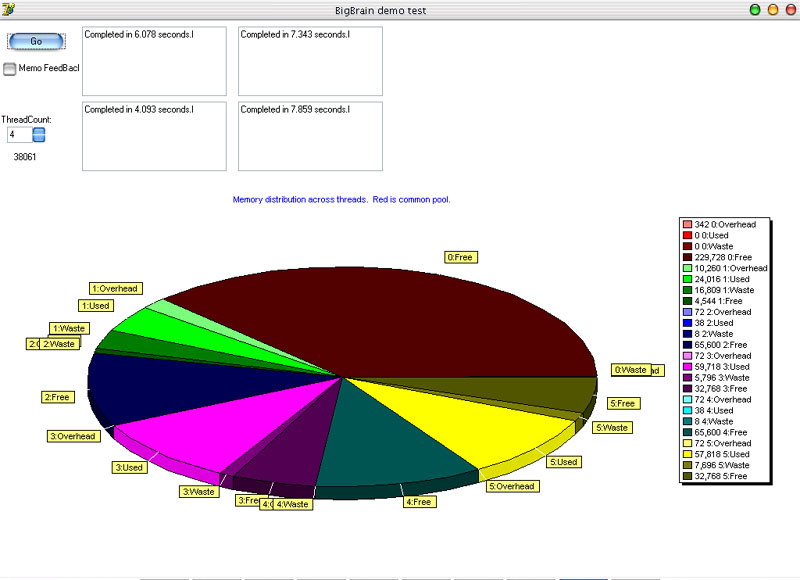
Task: Click the ThreadCount spinner arrows
Action: pyautogui.click(x=39, y=134)
